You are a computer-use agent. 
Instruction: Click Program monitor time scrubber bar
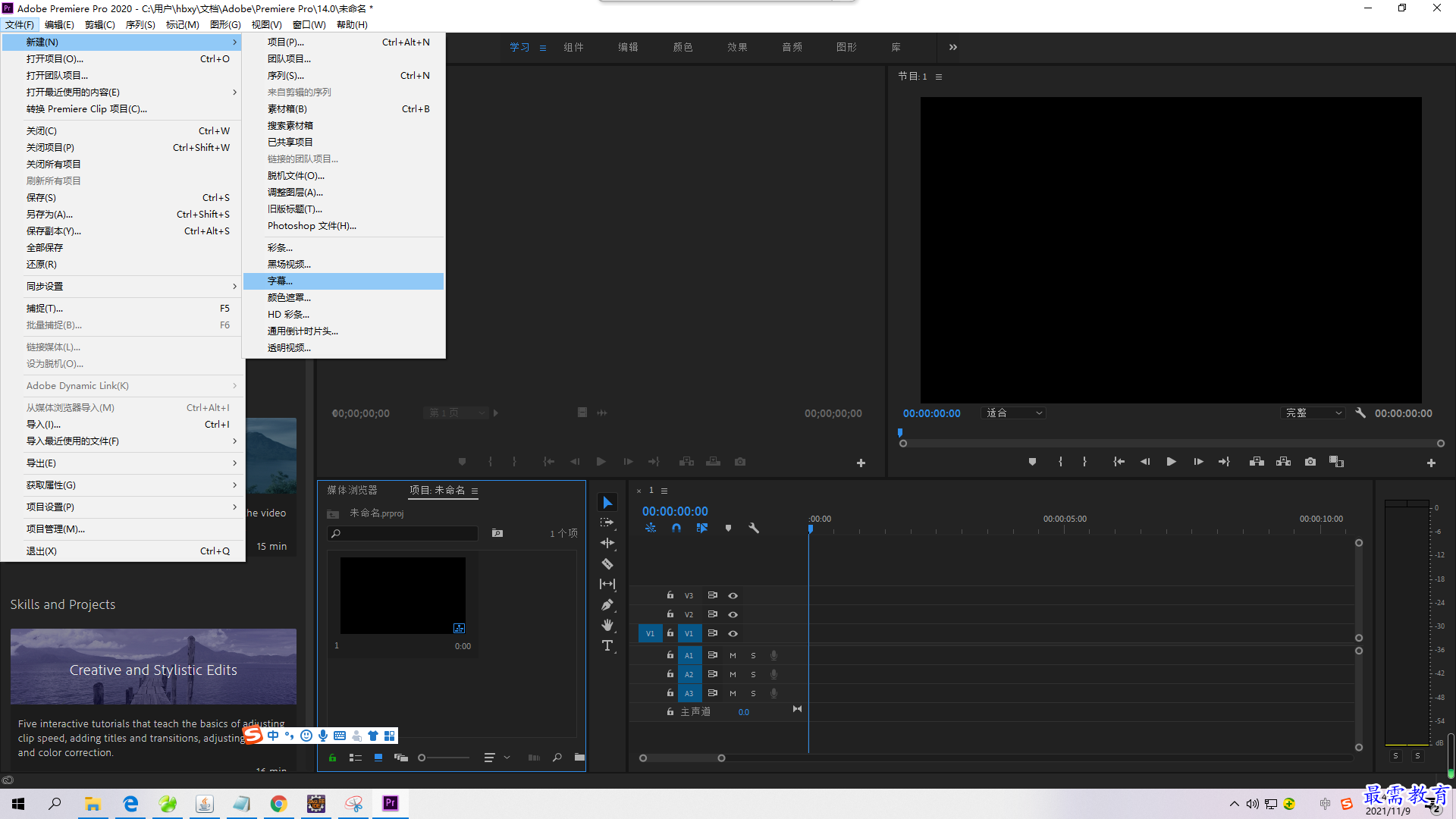click(x=1172, y=443)
